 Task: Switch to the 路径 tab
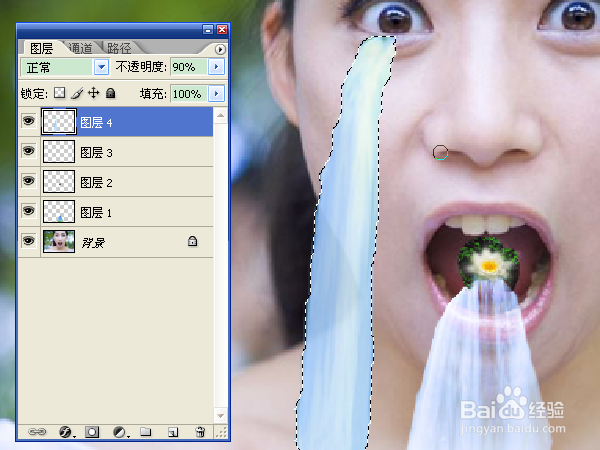(119, 48)
